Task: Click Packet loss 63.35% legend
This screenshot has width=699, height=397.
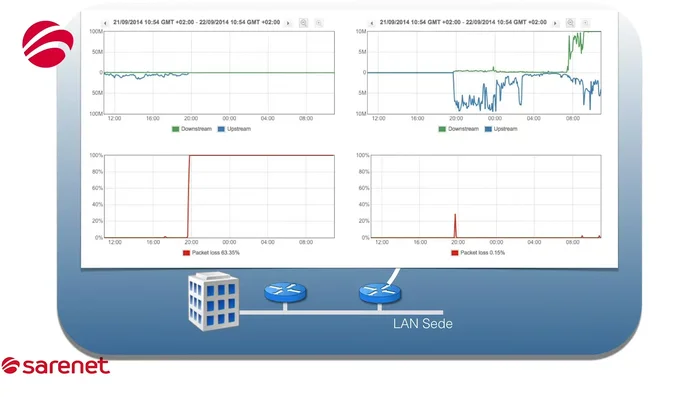Action: point(211,253)
